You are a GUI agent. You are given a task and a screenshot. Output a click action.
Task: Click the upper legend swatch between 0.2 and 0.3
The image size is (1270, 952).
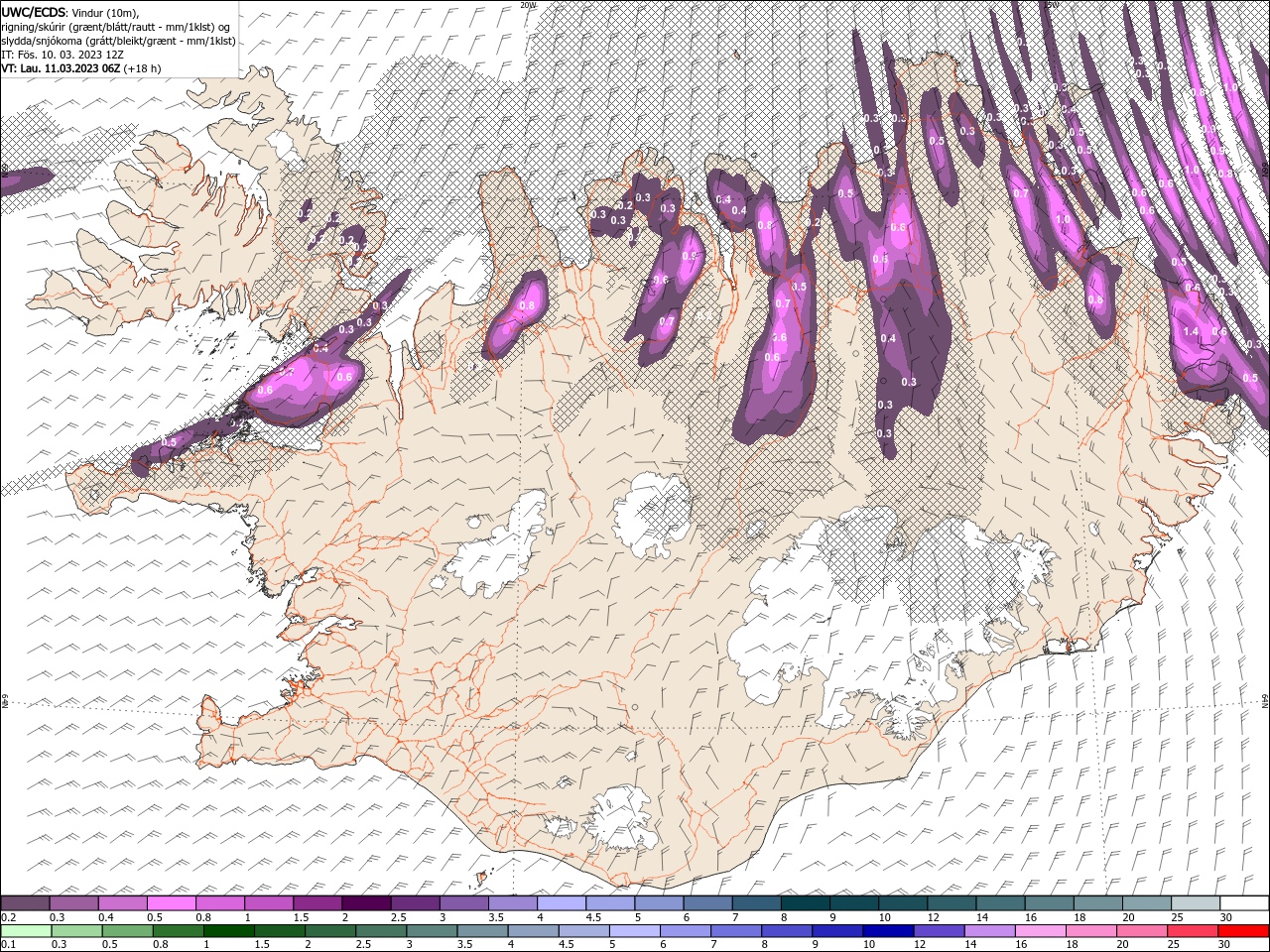click(x=25, y=903)
